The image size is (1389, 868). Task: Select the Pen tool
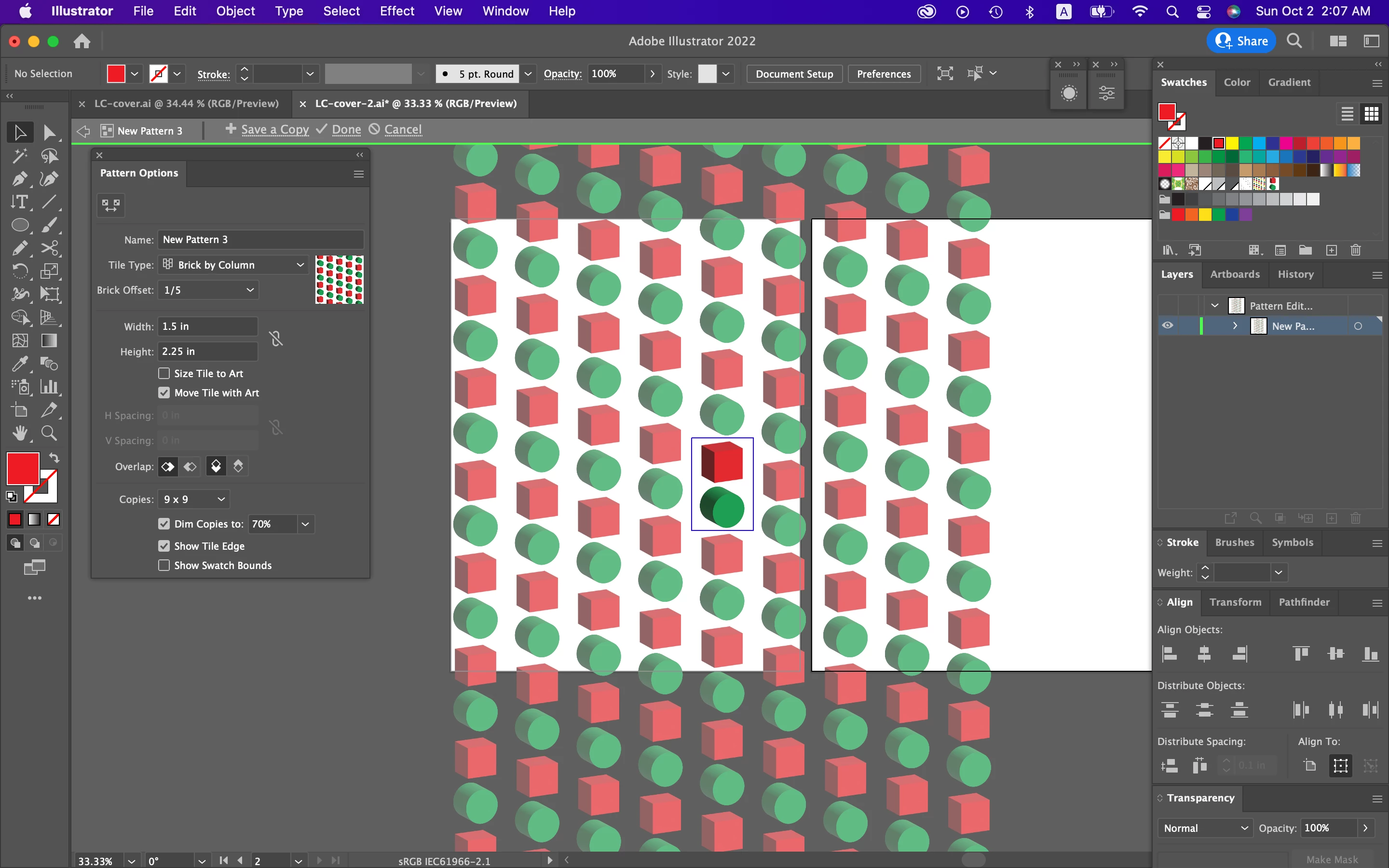pos(19,179)
